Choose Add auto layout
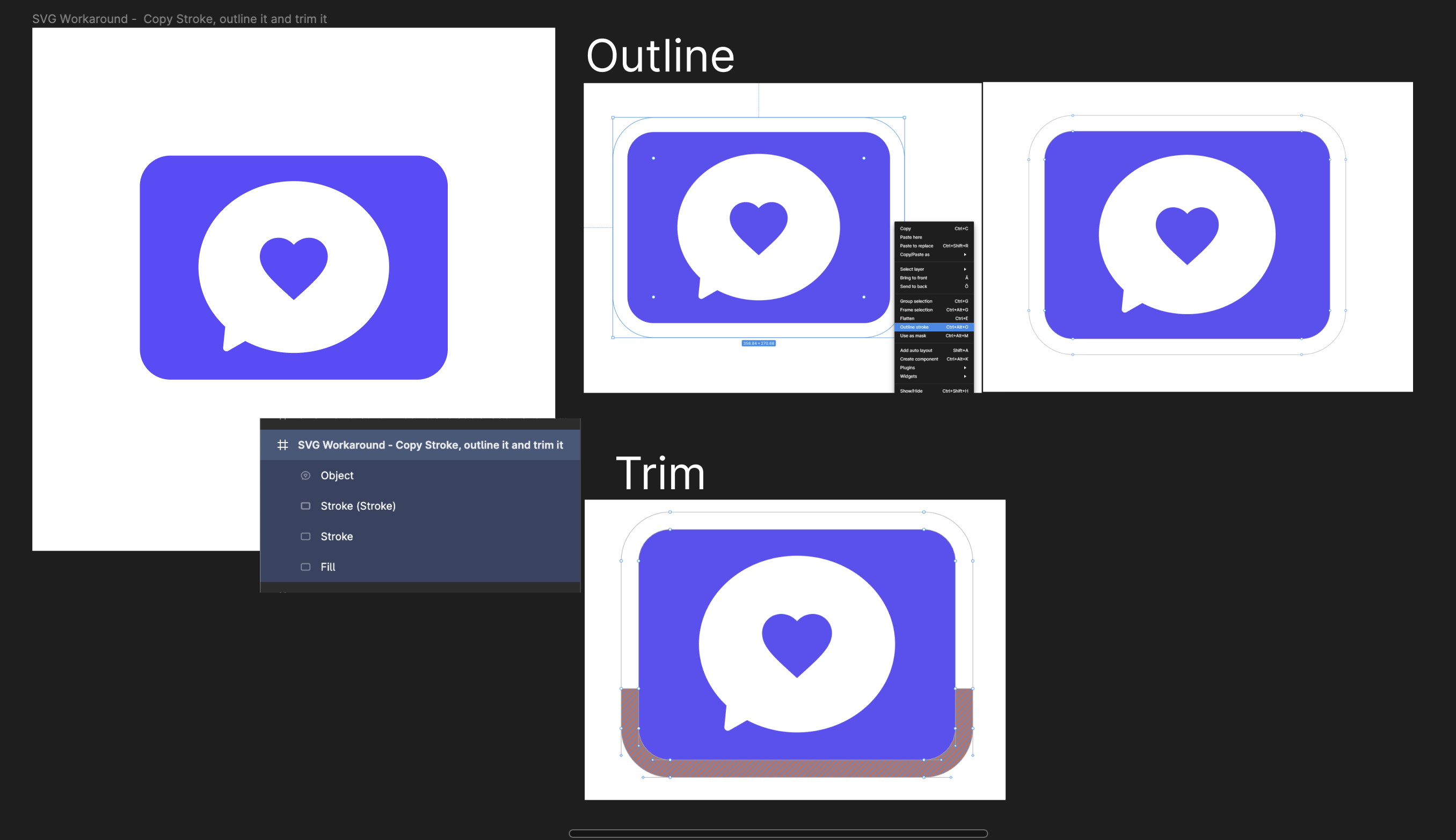 (934, 351)
